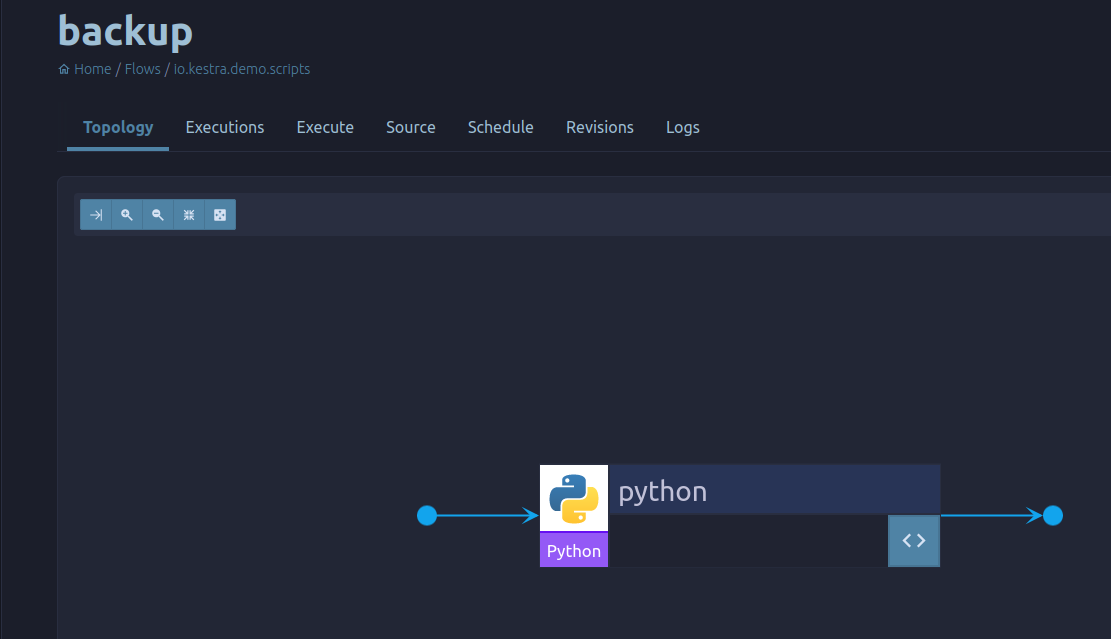This screenshot has width=1111, height=639.
Task: Open the Logs tab
Action: [x=683, y=128]
